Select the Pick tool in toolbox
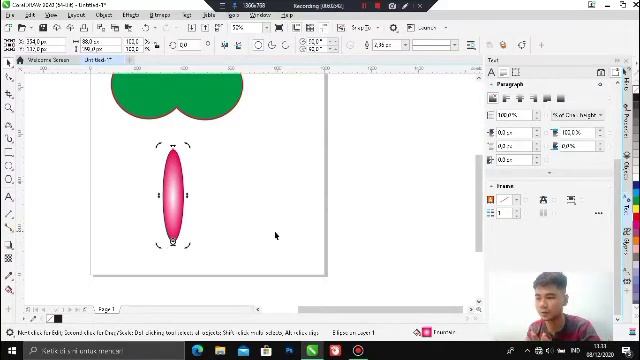640x360 pixels. [x=9, y=63]
